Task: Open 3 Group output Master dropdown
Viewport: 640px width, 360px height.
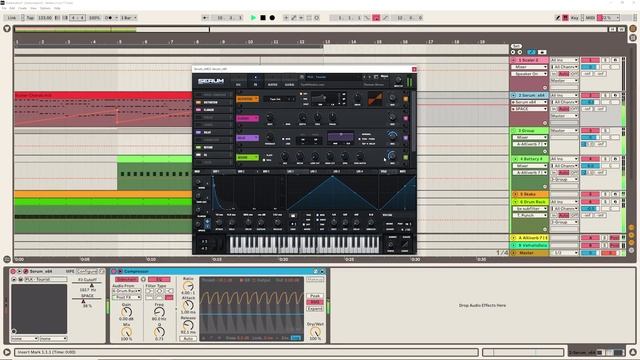Action: click(564, 131)
